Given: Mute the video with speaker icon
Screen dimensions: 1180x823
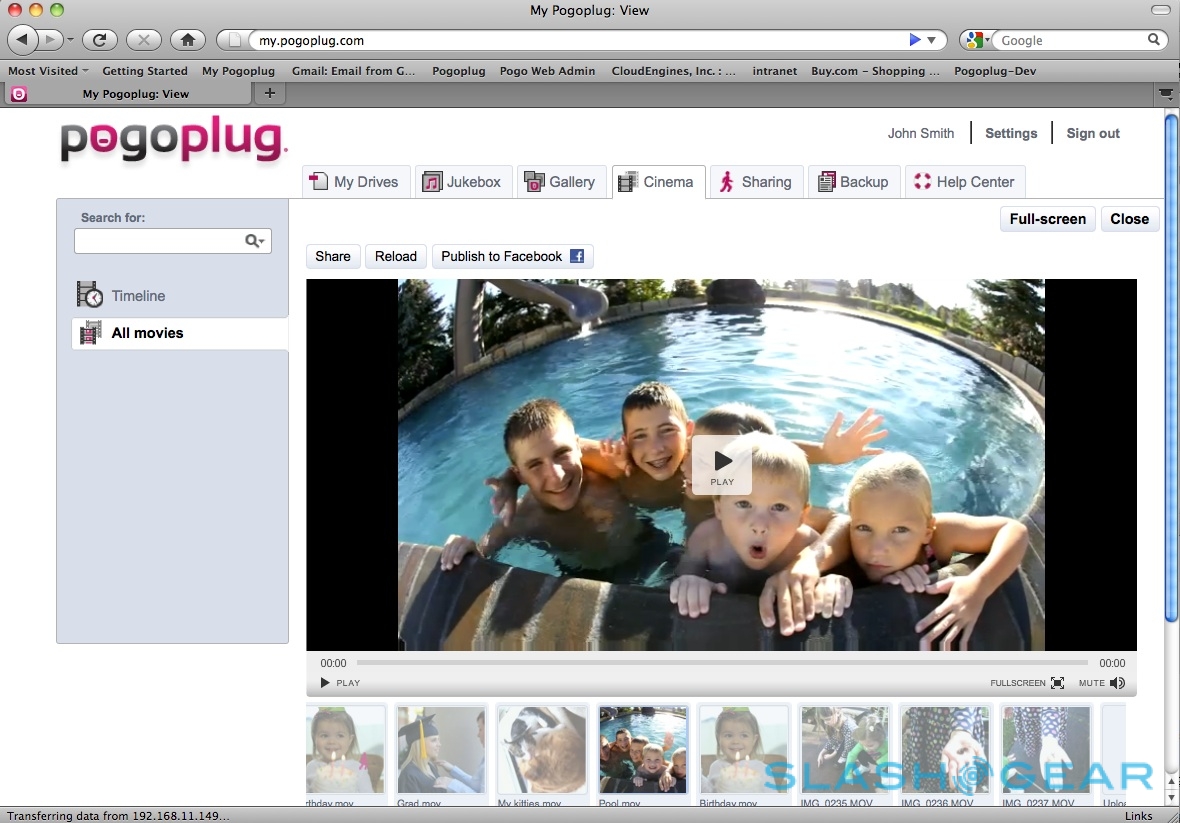Looking at the screenshot, I should click(1117, 683).
